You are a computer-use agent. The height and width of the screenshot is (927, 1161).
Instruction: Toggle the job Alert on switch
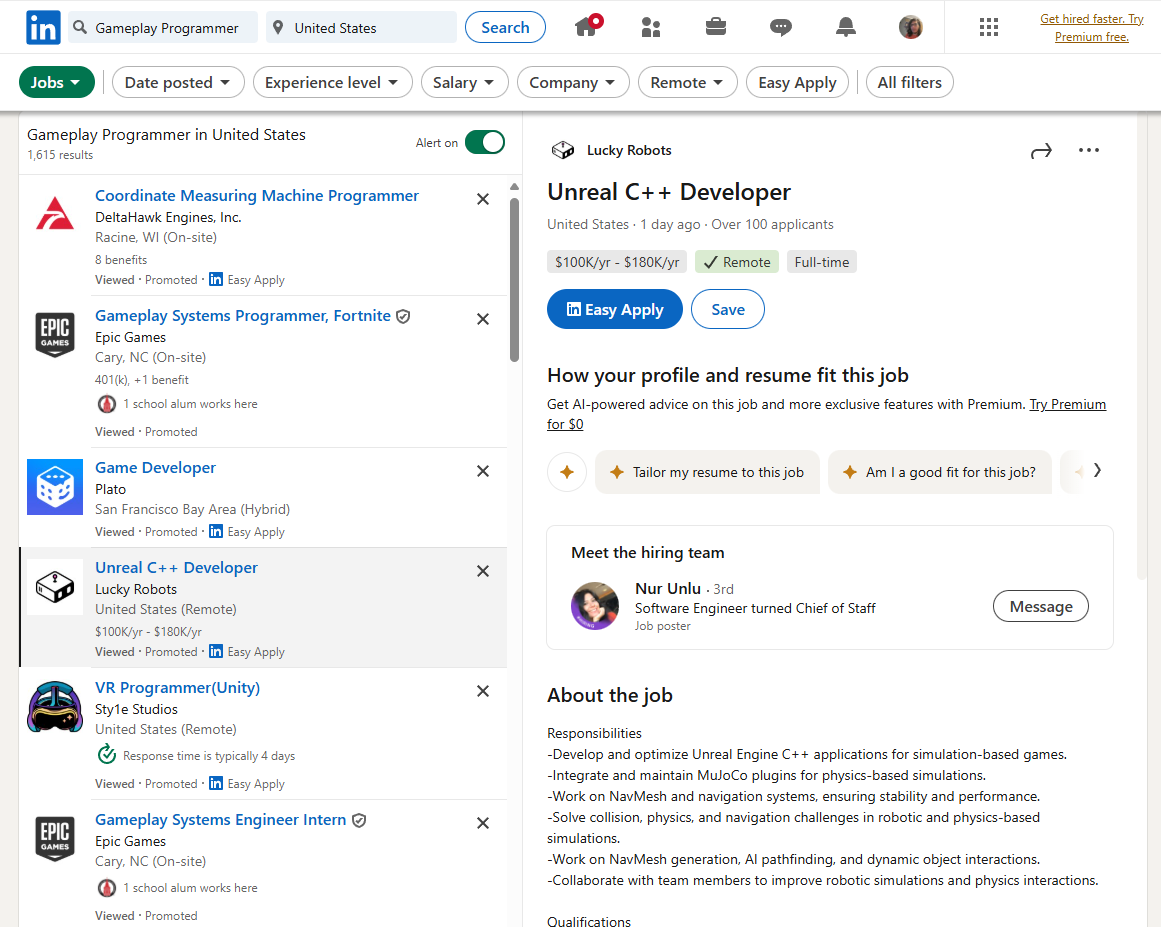[485, 142]
